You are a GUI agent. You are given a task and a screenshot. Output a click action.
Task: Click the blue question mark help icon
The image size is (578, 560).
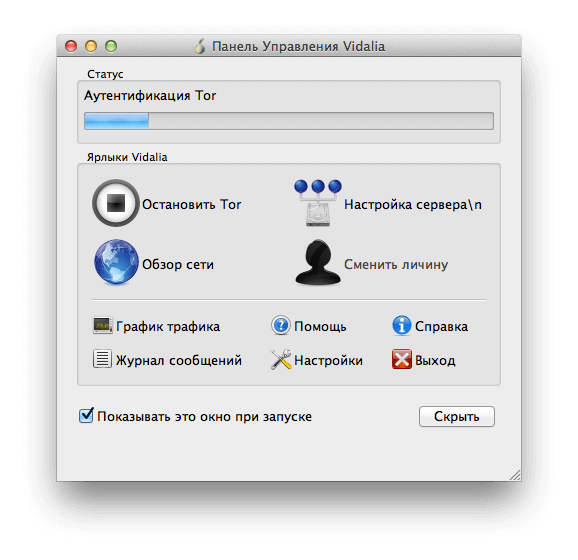tap(281, 325)
